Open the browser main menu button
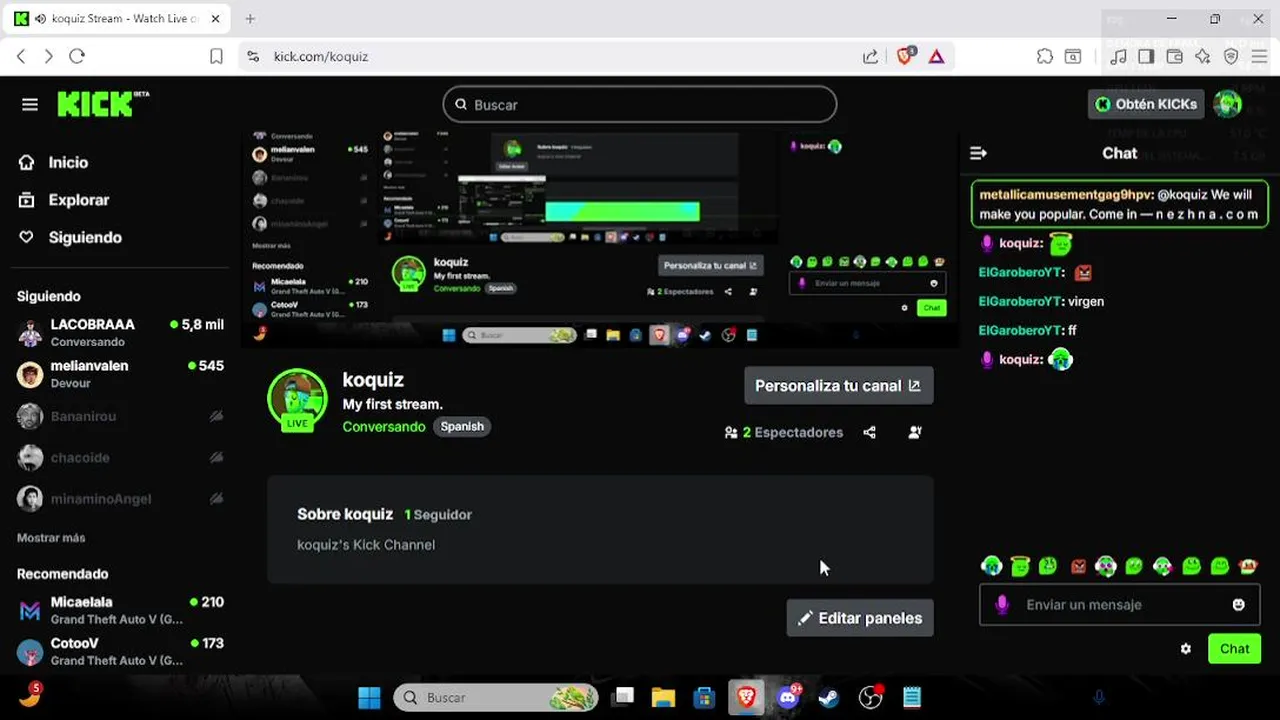Image resolution: width=1280 pixels, height=720 pixels. click(x=1259, y=56)
